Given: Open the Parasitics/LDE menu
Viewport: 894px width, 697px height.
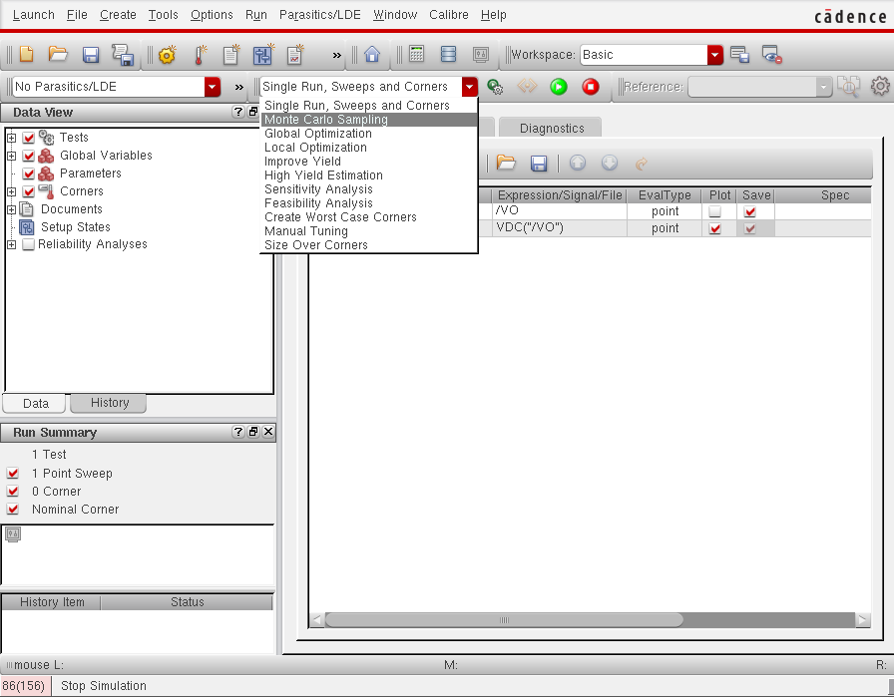Looking at the screenshot, I should pos(319,15).
